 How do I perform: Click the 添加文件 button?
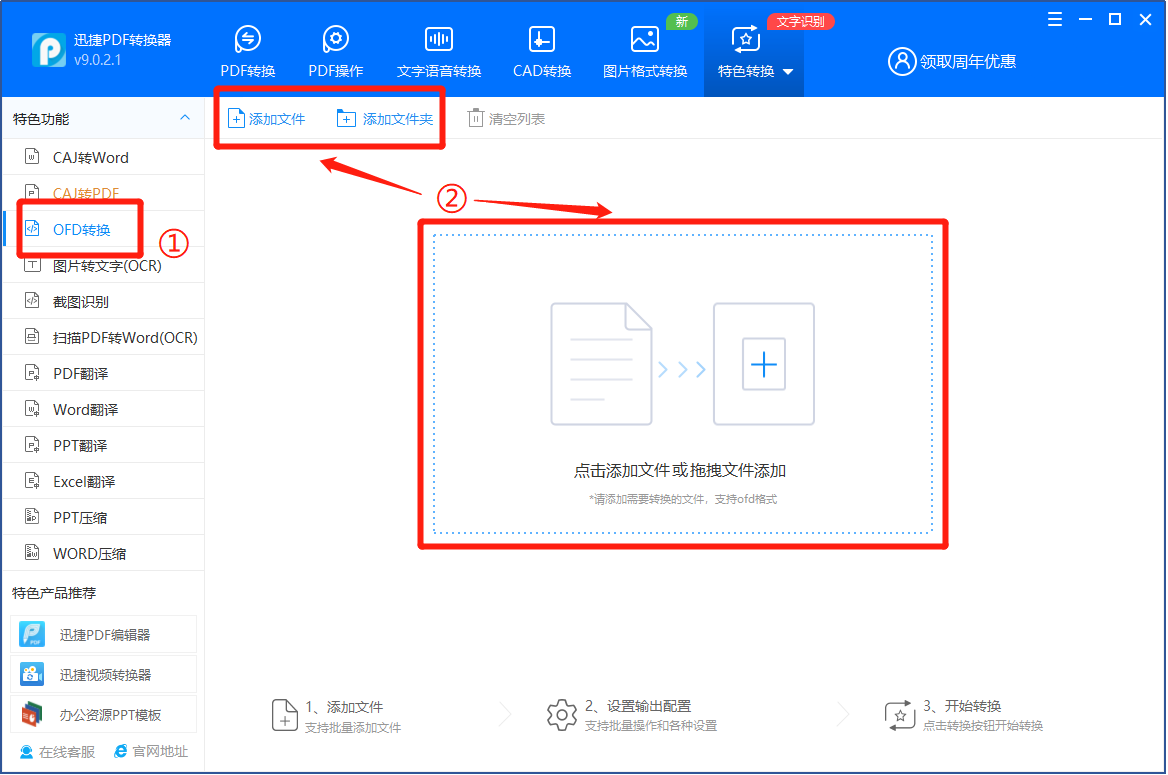tap(266, 118)
